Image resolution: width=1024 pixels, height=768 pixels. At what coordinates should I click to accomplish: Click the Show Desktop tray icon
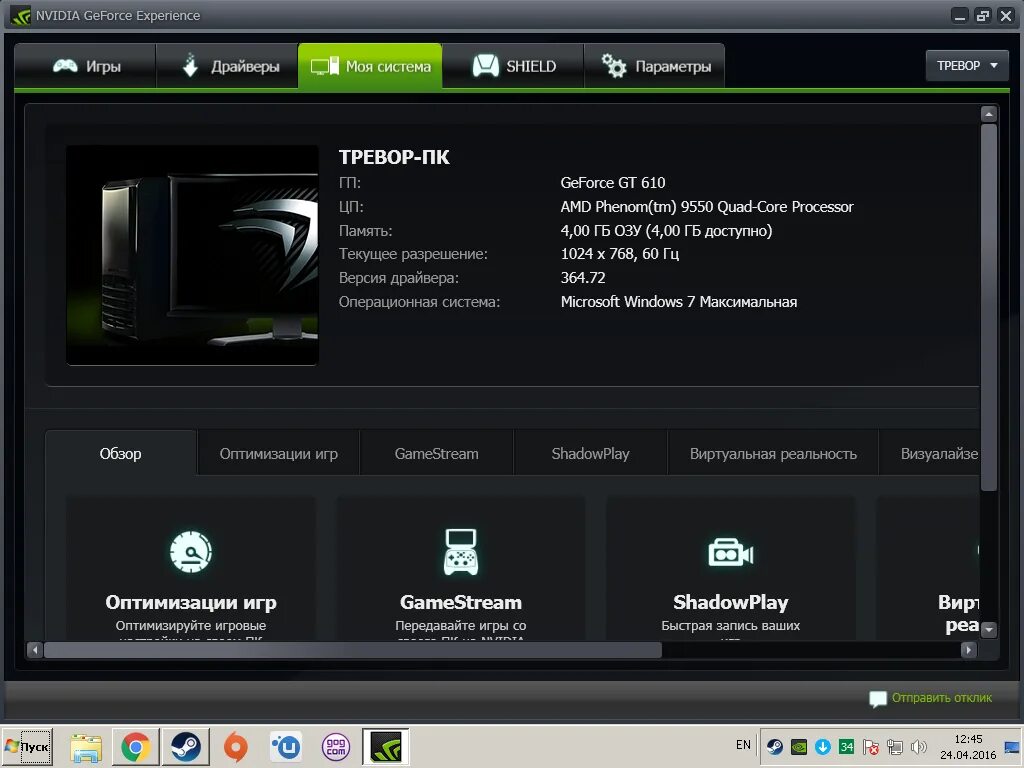click(1013, 746)
